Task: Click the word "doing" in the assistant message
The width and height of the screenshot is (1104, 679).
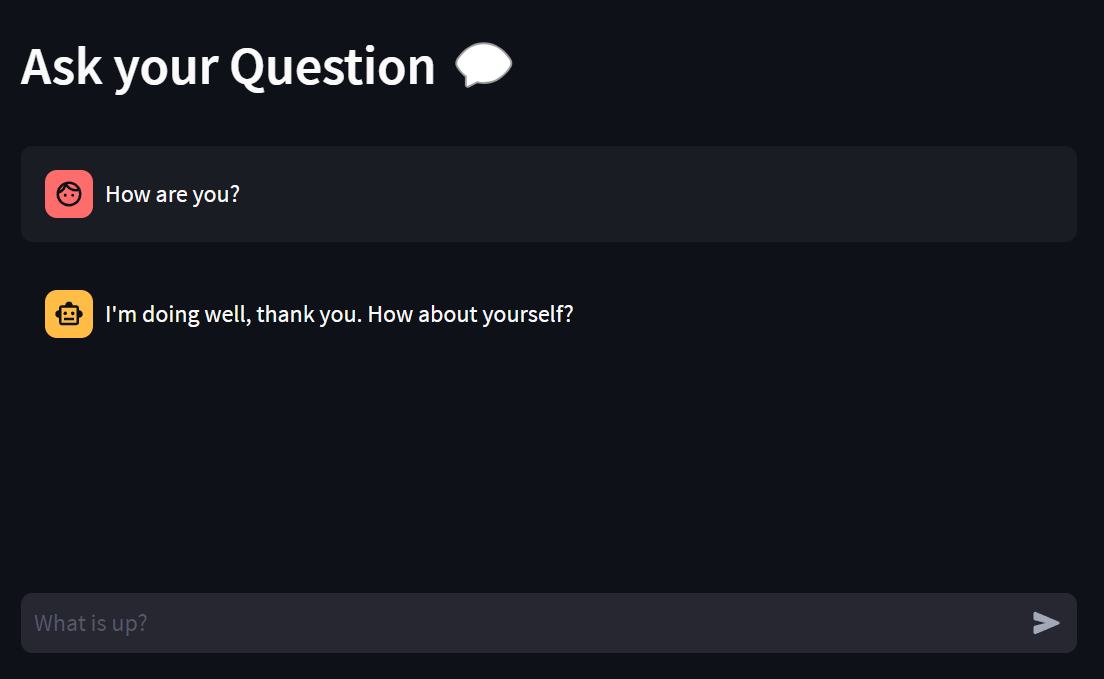Action: pos(171,315)
